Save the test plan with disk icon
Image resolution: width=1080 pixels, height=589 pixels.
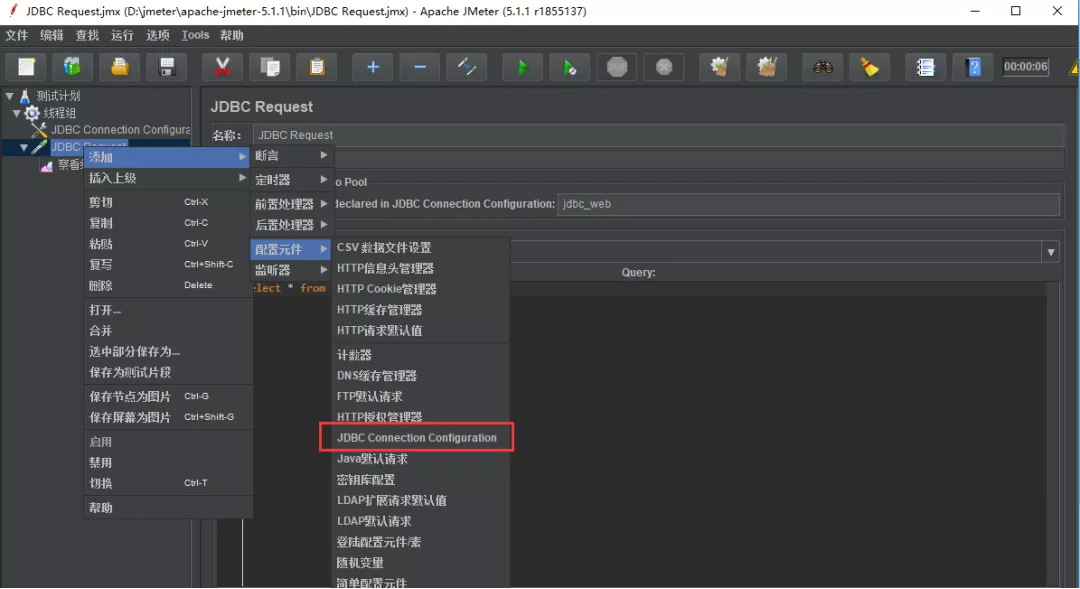coord(166,67)
